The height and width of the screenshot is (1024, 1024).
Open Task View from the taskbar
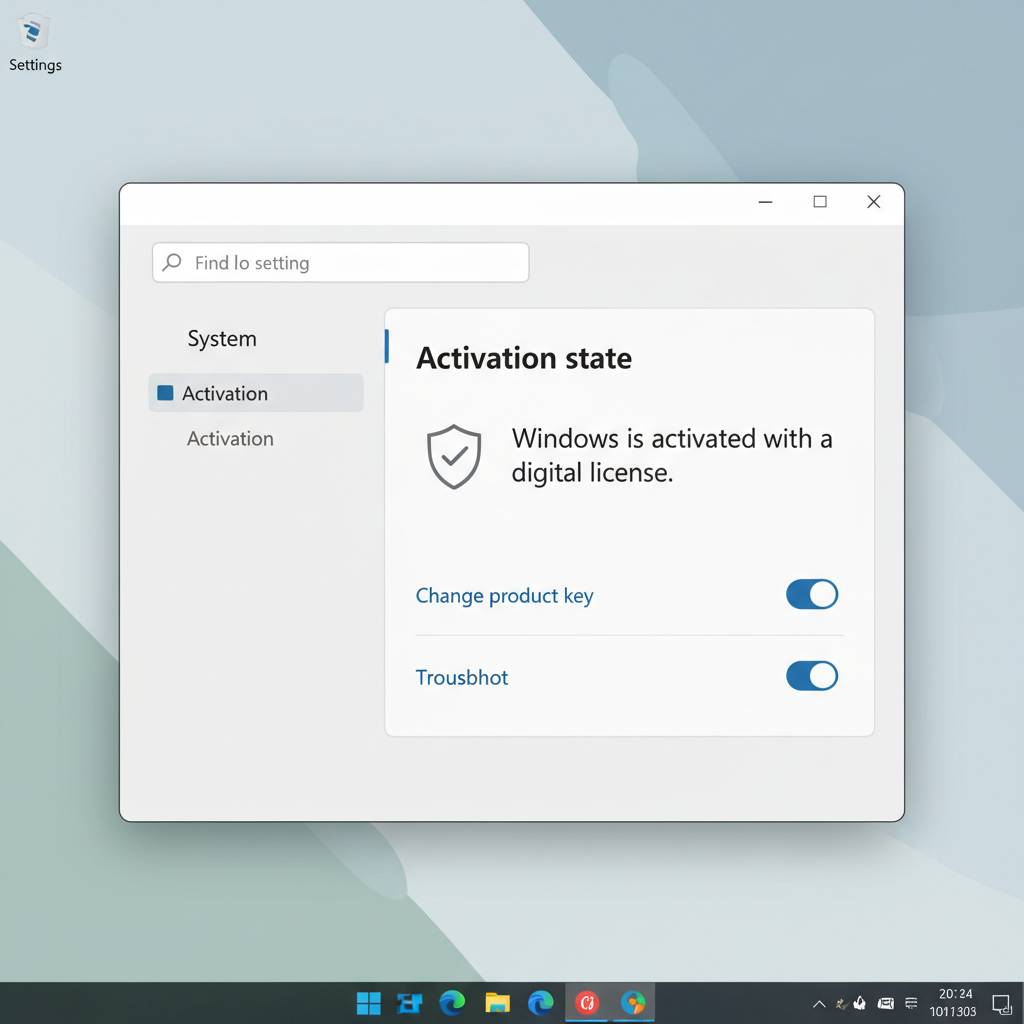pos(409,1003)
